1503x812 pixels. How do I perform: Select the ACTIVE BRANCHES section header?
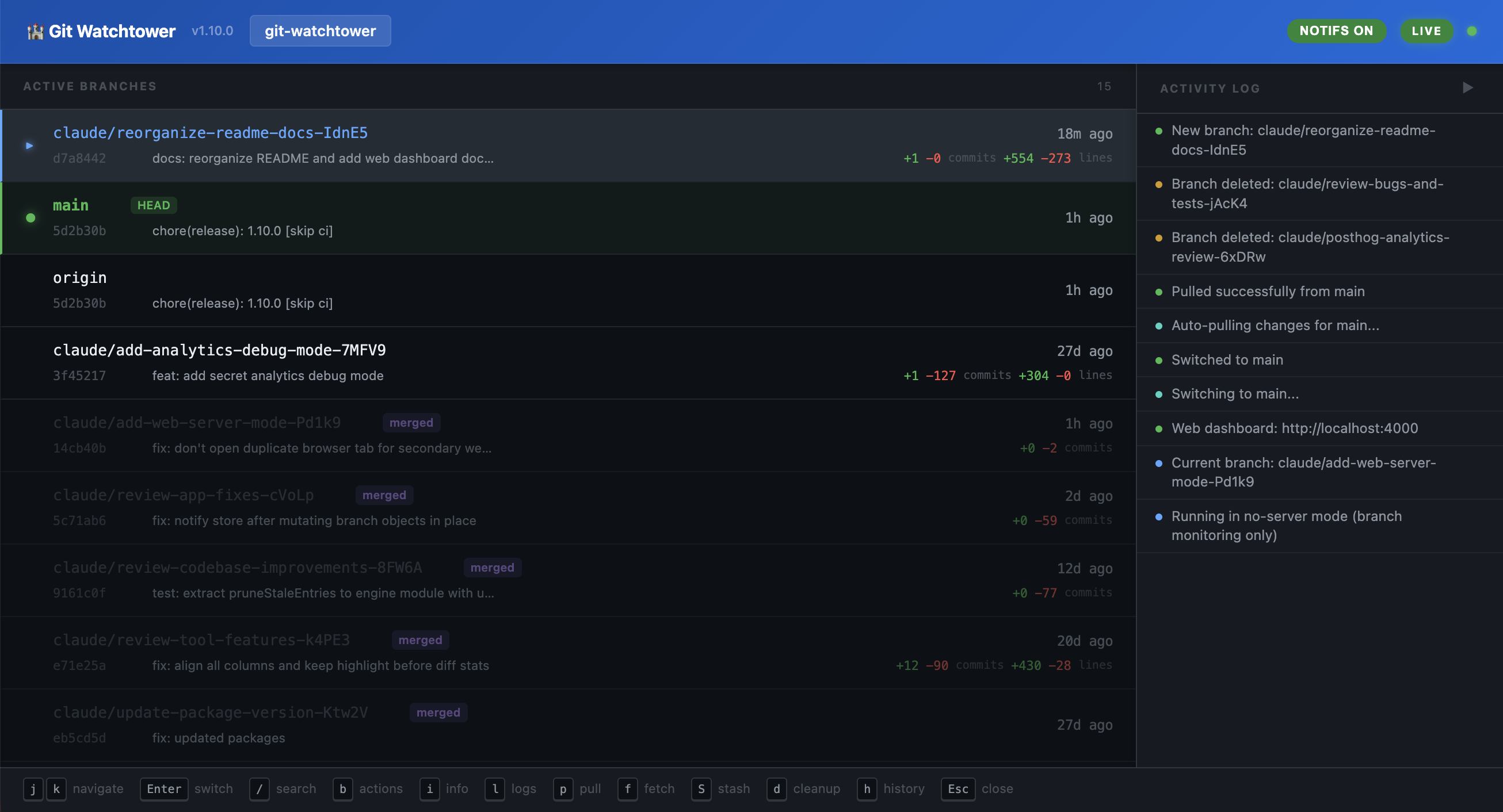90,86
